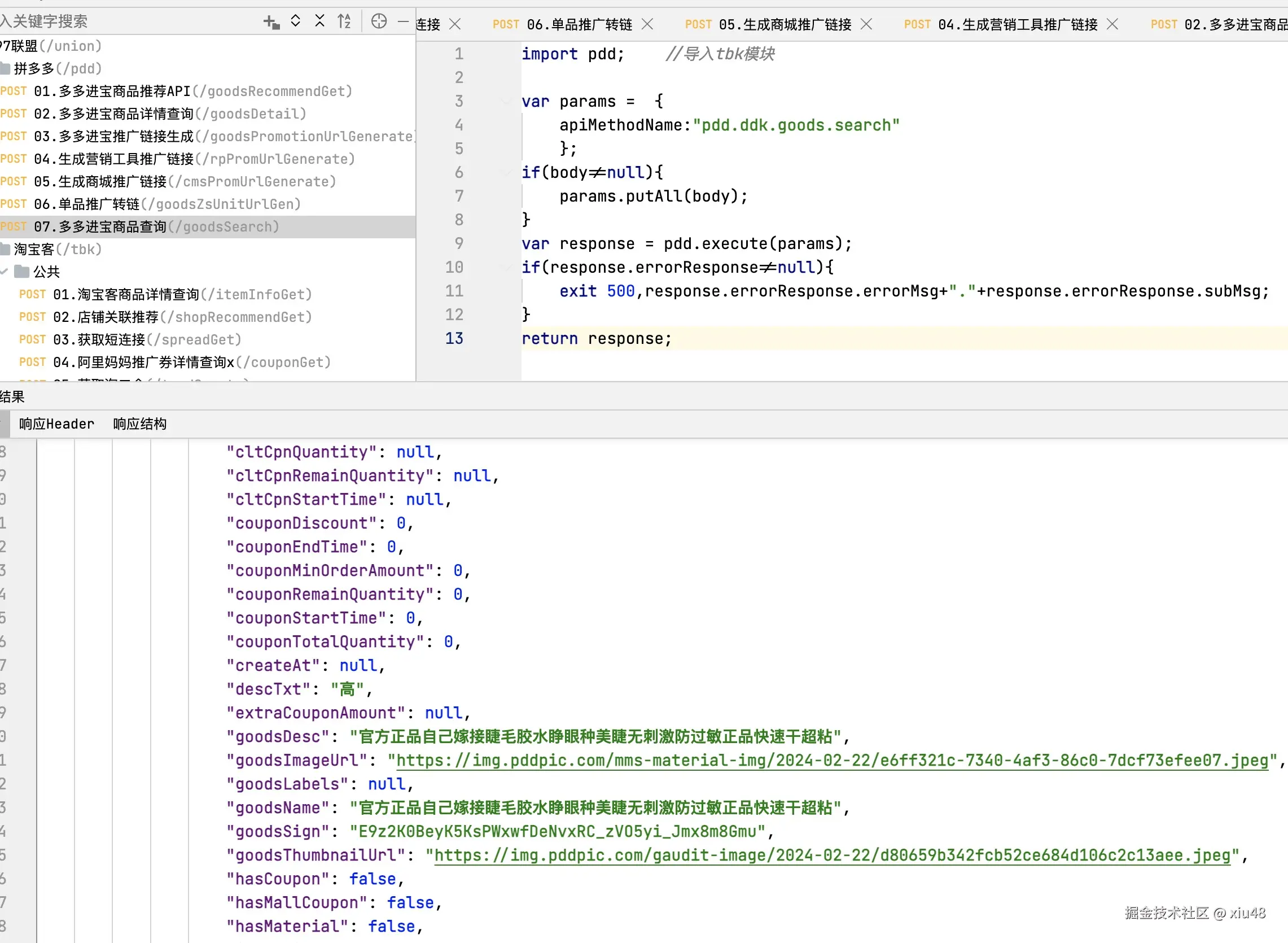
Task: Toggle code fold at line 3
Action: point(505,102)
